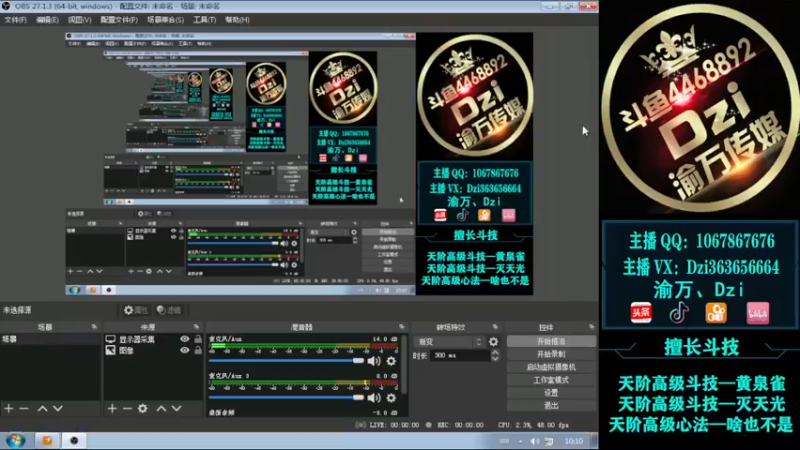Adjust the 麦克风/Aux 2 volume slider

(286, 397)
